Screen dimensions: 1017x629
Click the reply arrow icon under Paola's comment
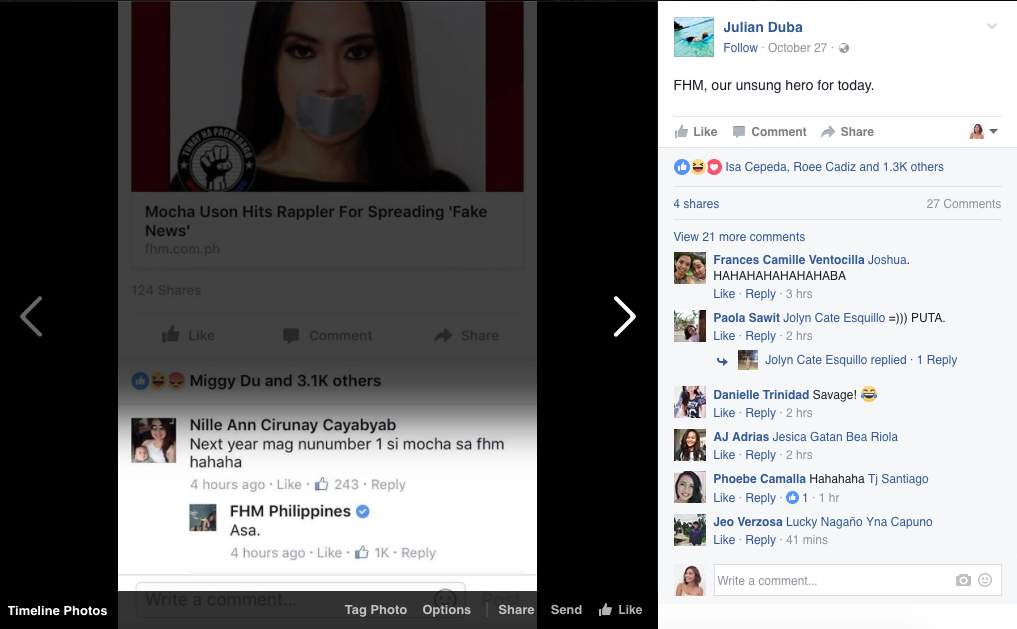(x=722, y=361)
